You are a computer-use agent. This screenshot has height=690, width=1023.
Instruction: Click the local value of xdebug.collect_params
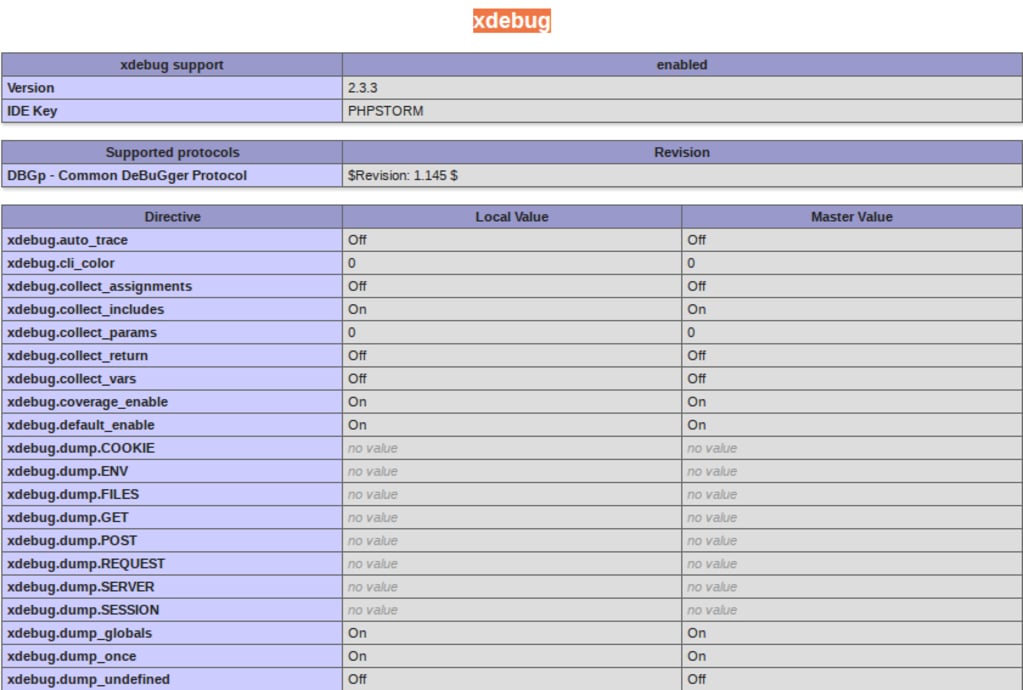pyautogui.click(x=352, y=333)
